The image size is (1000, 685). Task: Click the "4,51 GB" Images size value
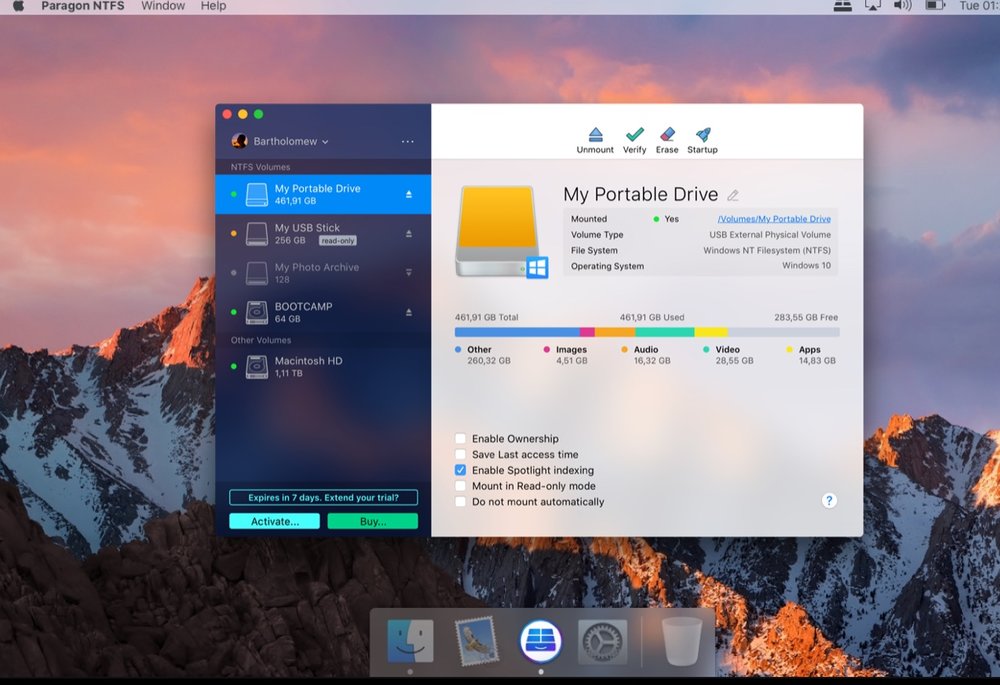point(571,360)
